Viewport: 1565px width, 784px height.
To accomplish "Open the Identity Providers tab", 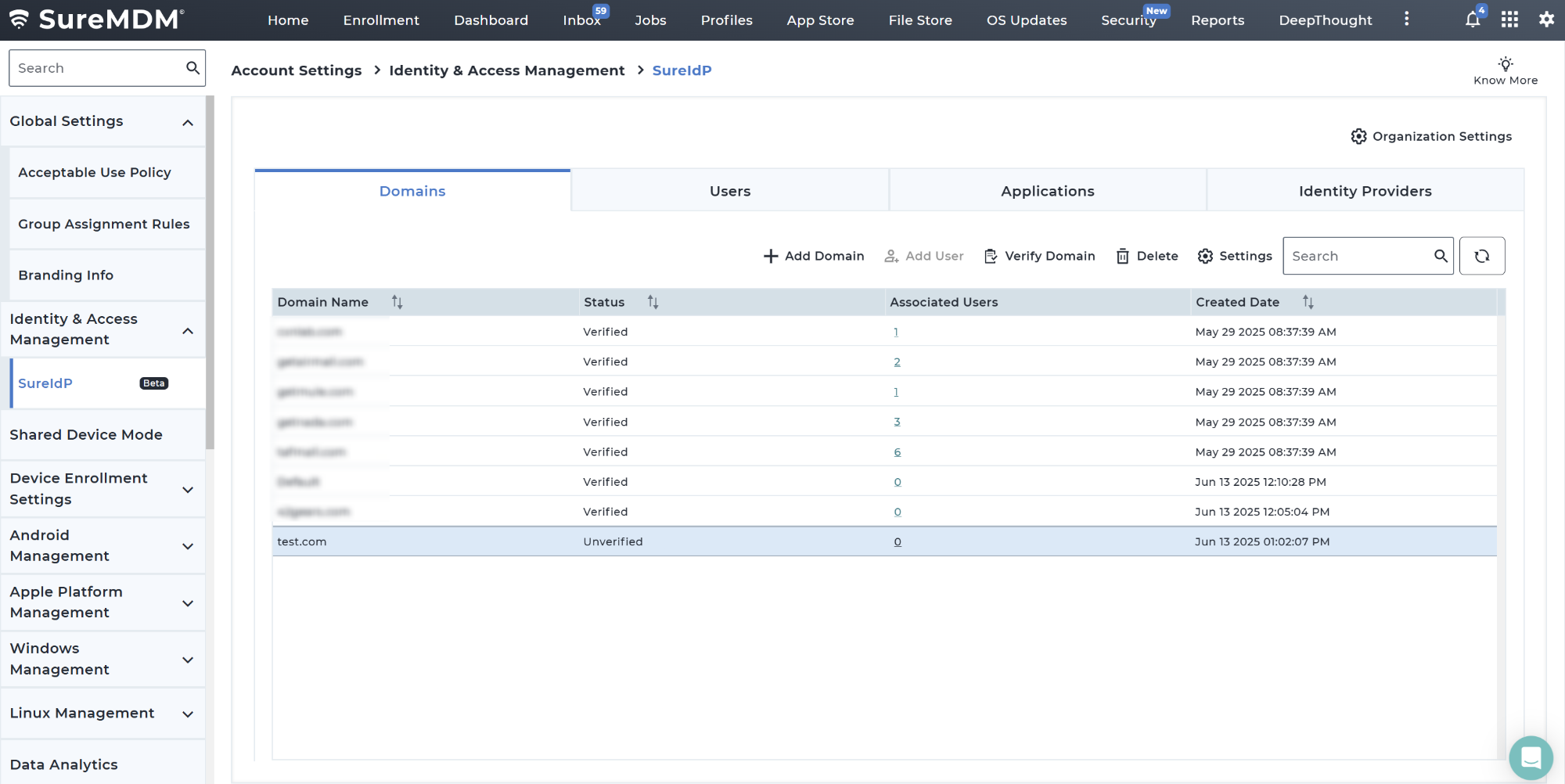I will coord(1365,191).
